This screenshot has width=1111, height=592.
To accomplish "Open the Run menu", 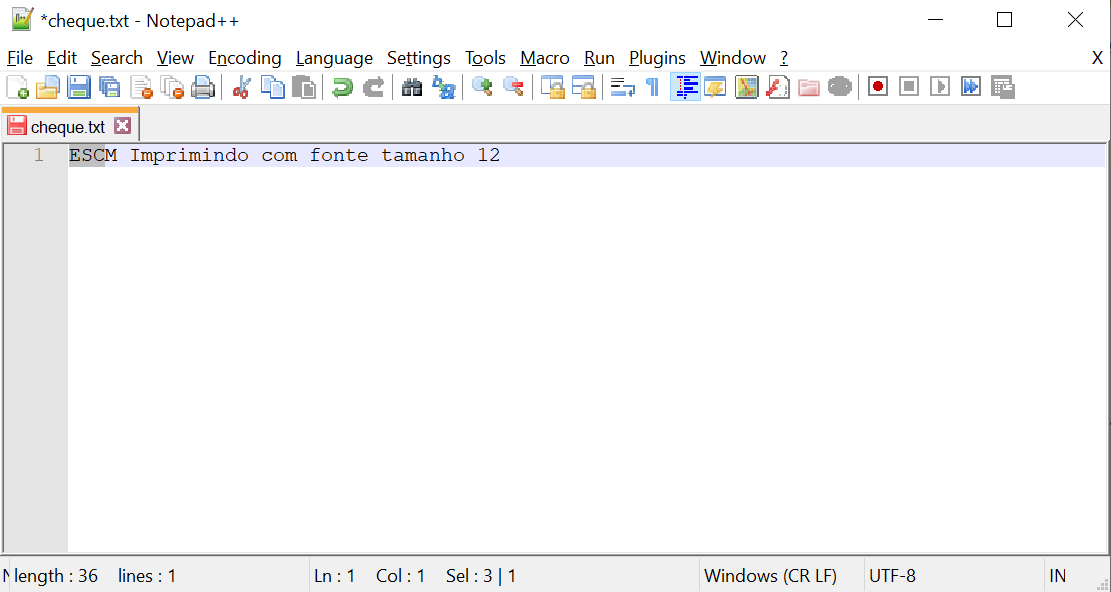I will [599, 58].
